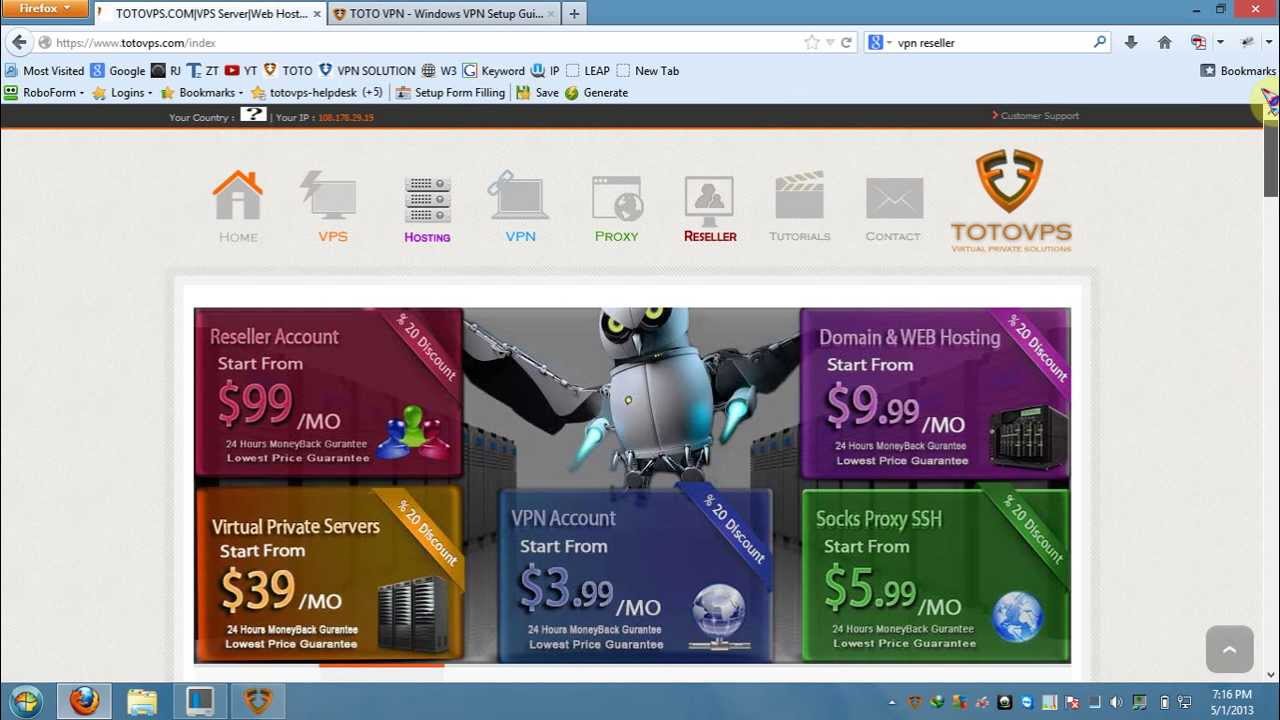Click the Firefox icon in the taskbar
The image size is (1280, 720).
(x=84, y=701)
